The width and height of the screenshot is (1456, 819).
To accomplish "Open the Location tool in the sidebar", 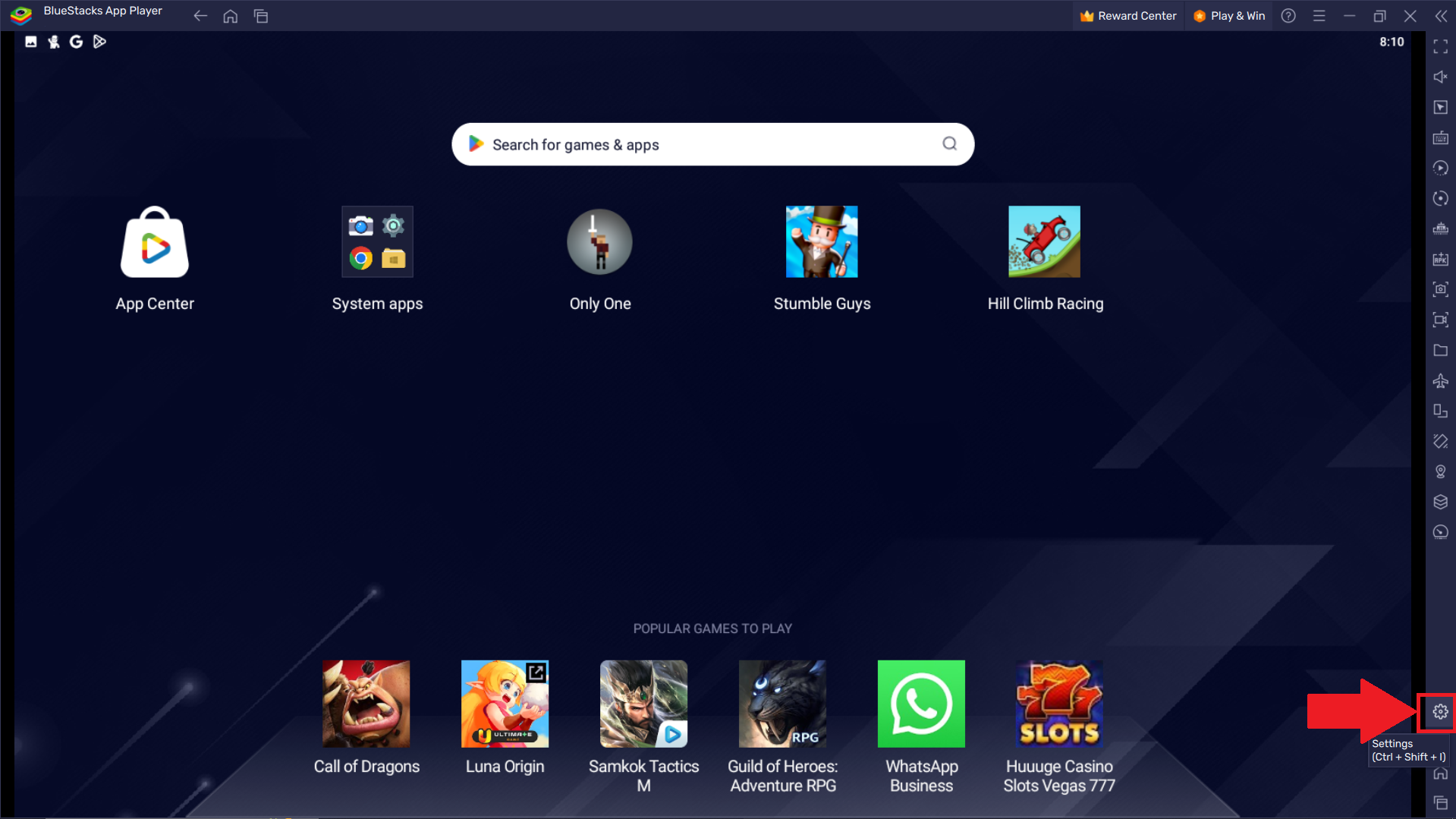I will click(x=1440, y=471).
